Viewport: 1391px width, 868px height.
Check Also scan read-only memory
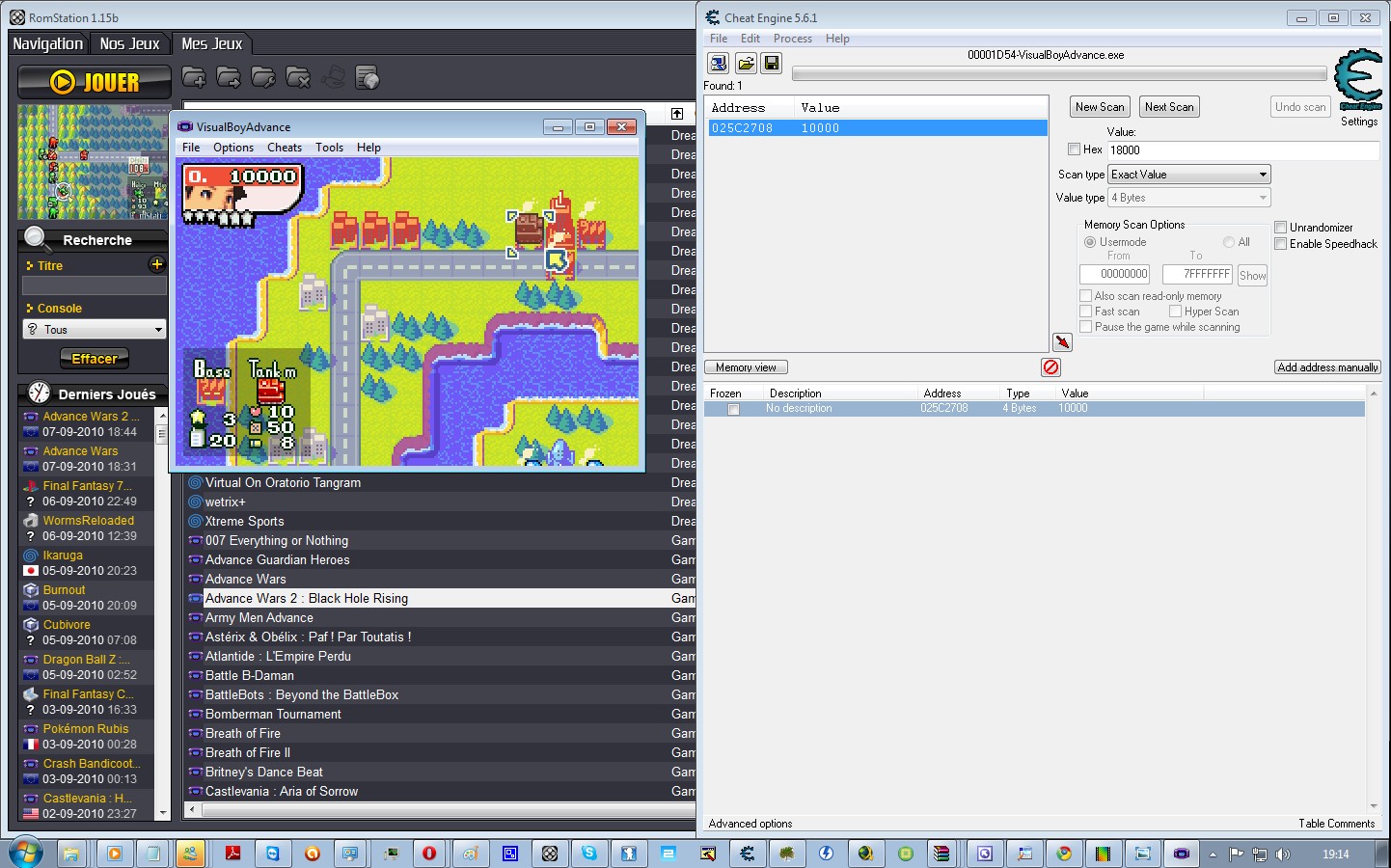(1085, 296)
